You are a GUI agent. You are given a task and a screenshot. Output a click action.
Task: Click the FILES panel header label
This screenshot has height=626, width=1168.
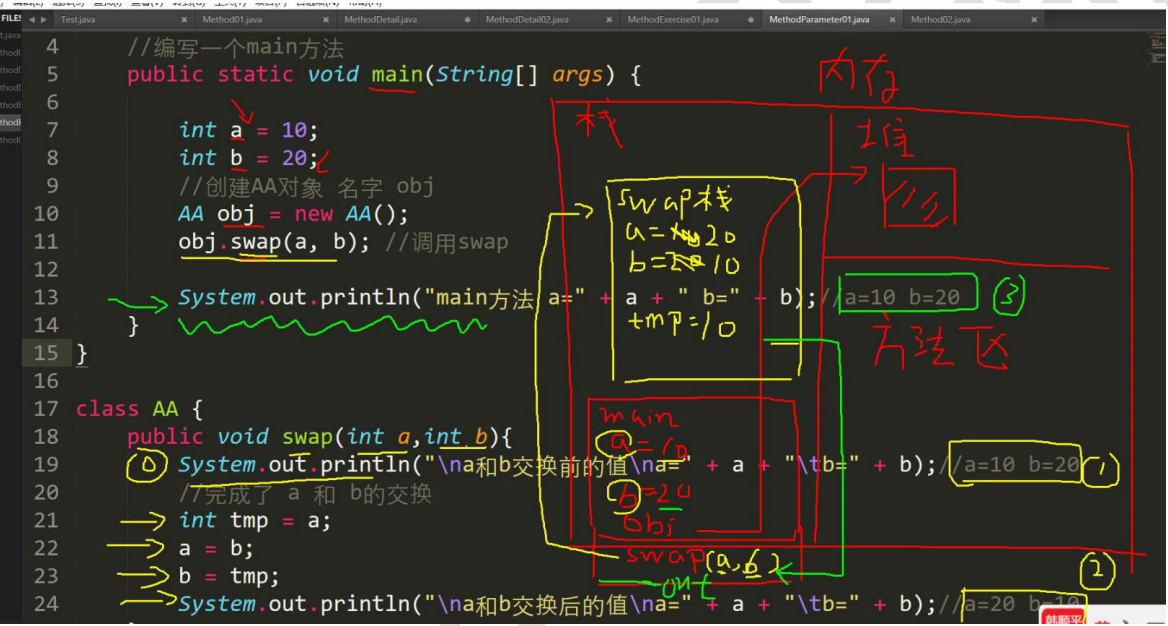click(x=13, y=17)
